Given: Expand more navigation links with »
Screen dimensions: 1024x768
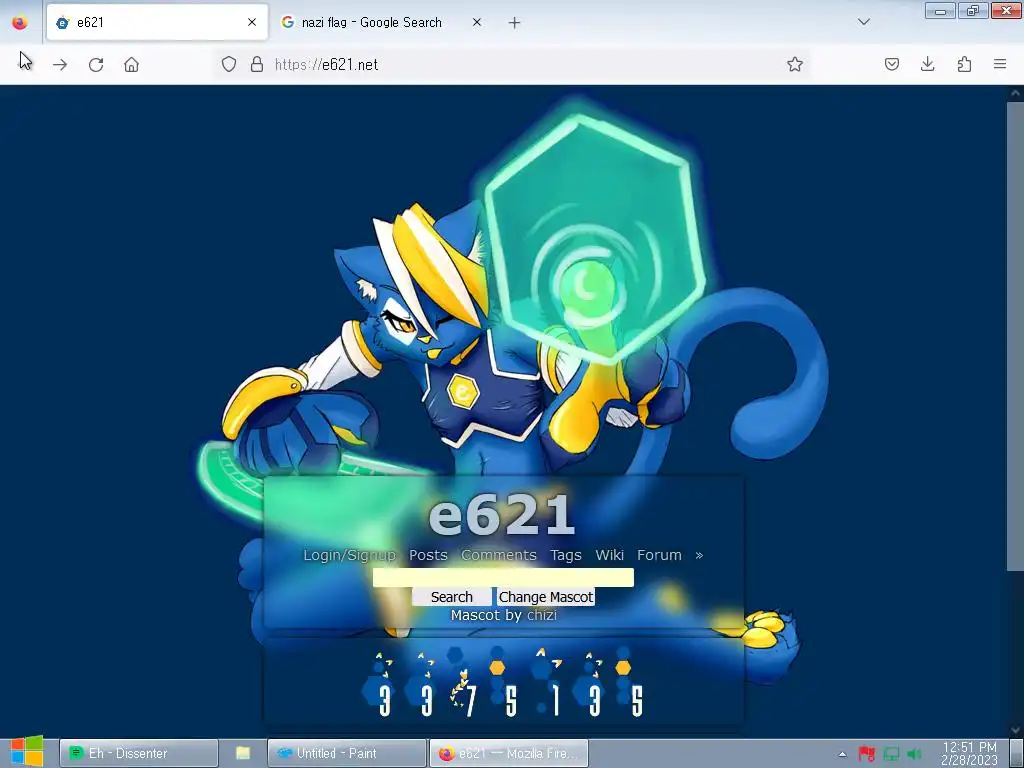Looking at the screenshot, I should point(699,555).
